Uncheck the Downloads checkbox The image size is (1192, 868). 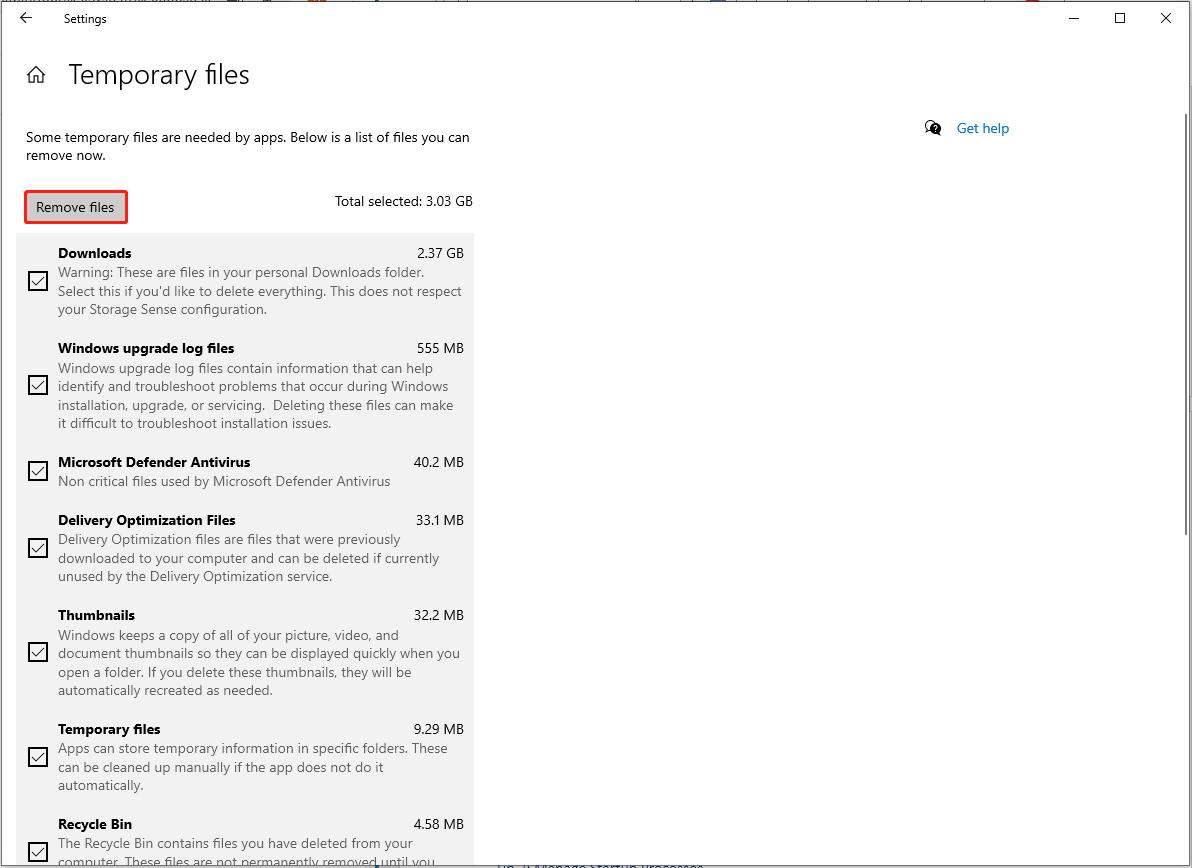pos(37,281)
